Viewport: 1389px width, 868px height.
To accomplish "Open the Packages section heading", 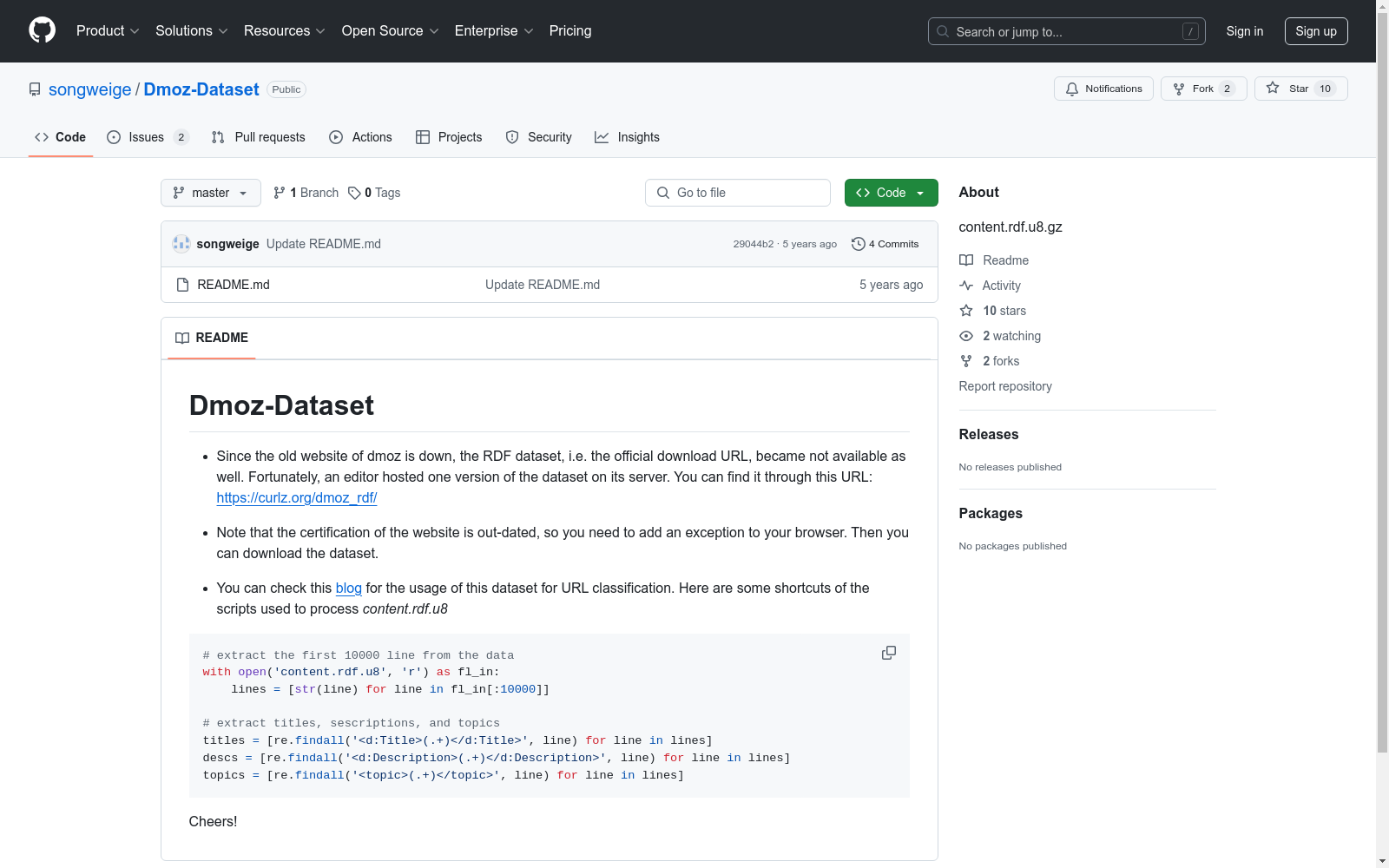I will coord(991,513).
